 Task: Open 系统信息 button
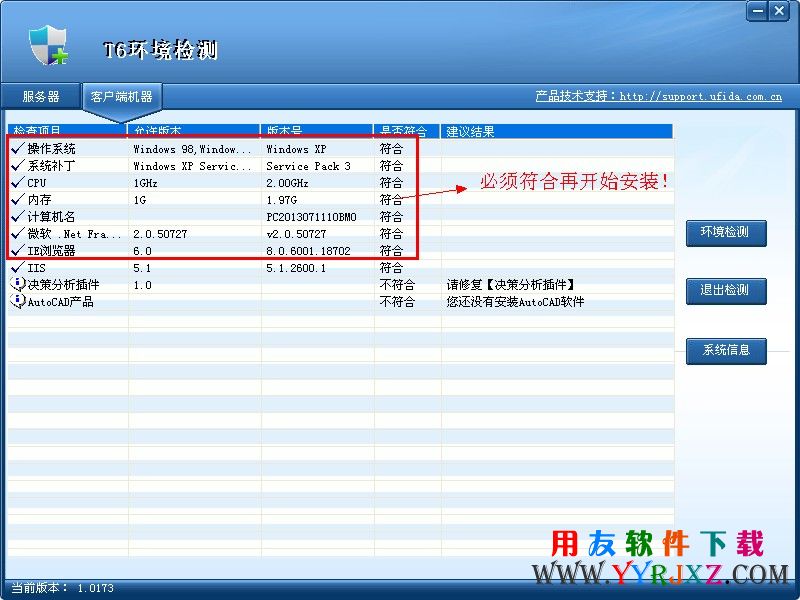(726, 351)
